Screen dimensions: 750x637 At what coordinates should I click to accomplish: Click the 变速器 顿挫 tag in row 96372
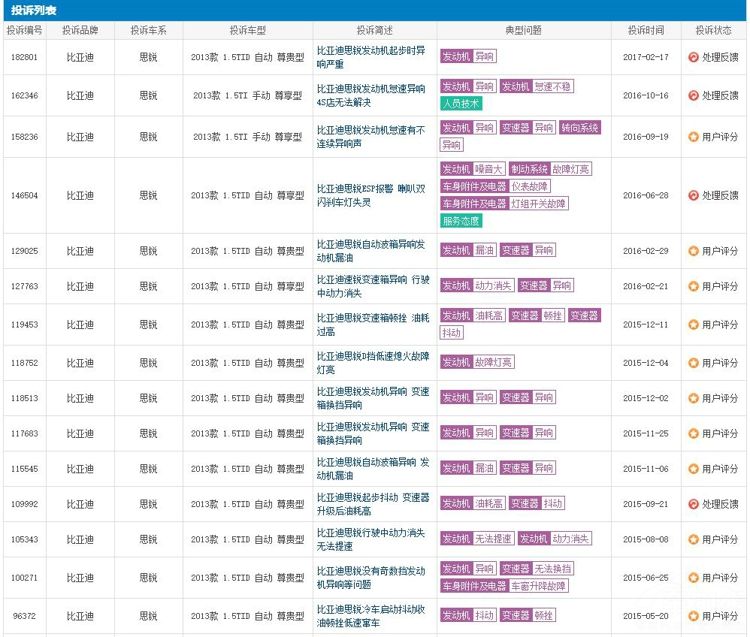(528, 615)
